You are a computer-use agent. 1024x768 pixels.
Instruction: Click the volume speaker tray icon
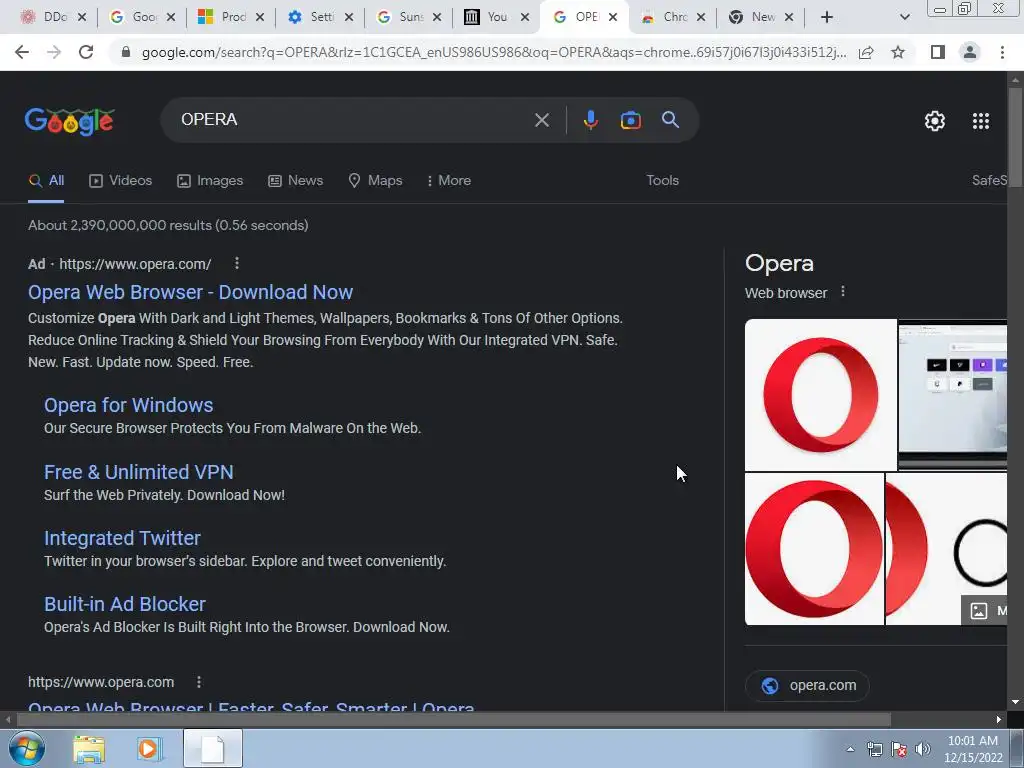point(922,749)
